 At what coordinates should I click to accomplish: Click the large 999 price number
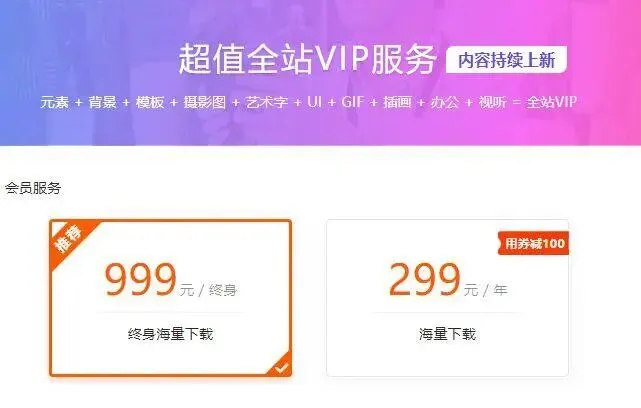pos(141,280)
